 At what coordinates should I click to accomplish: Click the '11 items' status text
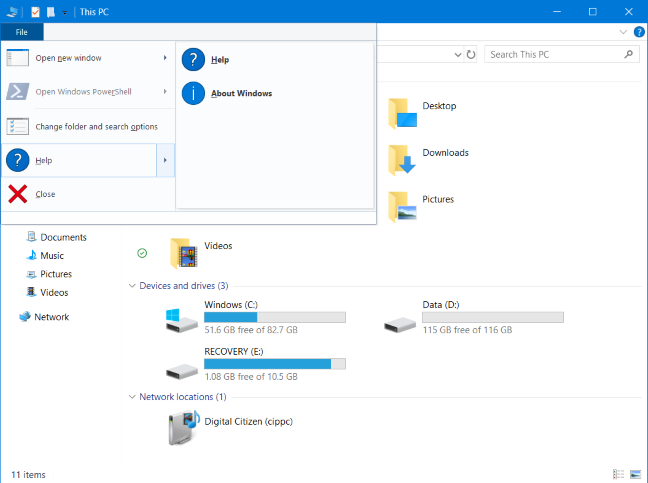28,475
